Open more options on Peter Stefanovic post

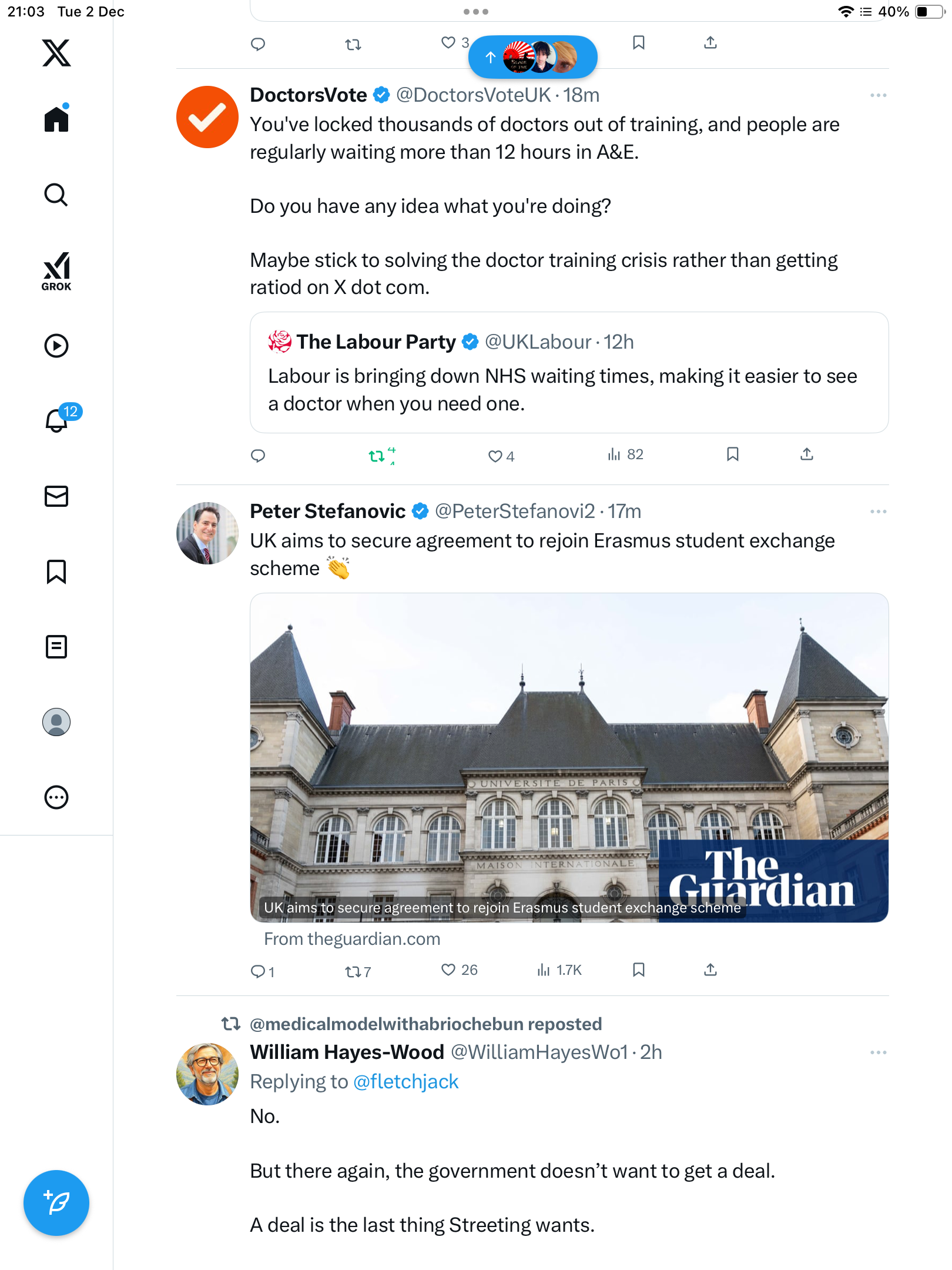pos(878,512)
